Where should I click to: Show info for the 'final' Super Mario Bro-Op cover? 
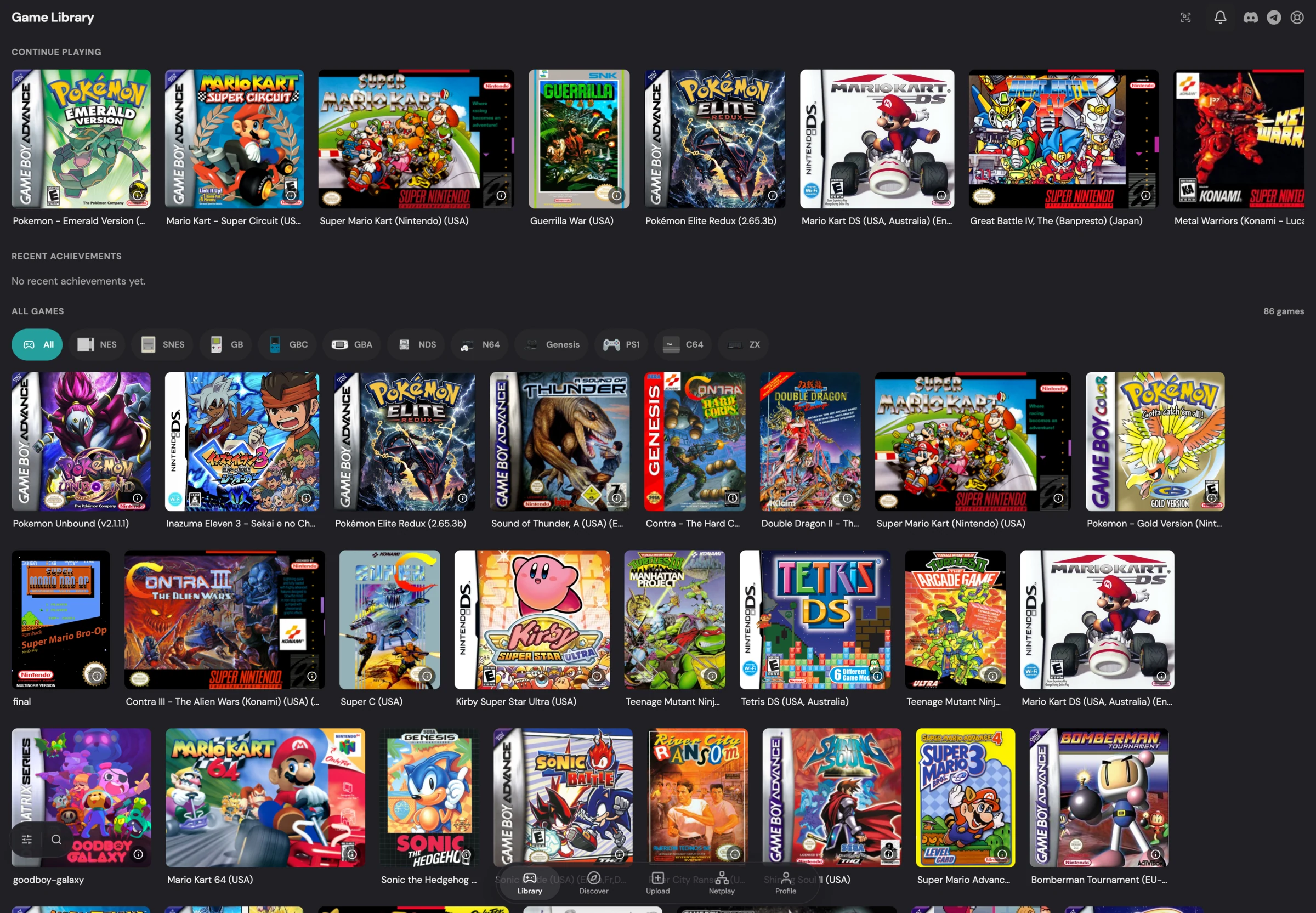97,676
